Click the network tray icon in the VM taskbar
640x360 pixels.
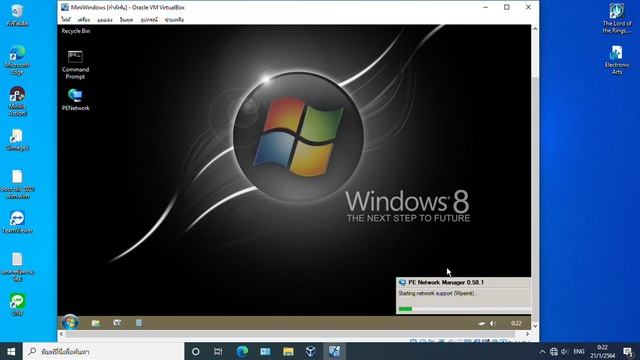[x=482, y=323]
